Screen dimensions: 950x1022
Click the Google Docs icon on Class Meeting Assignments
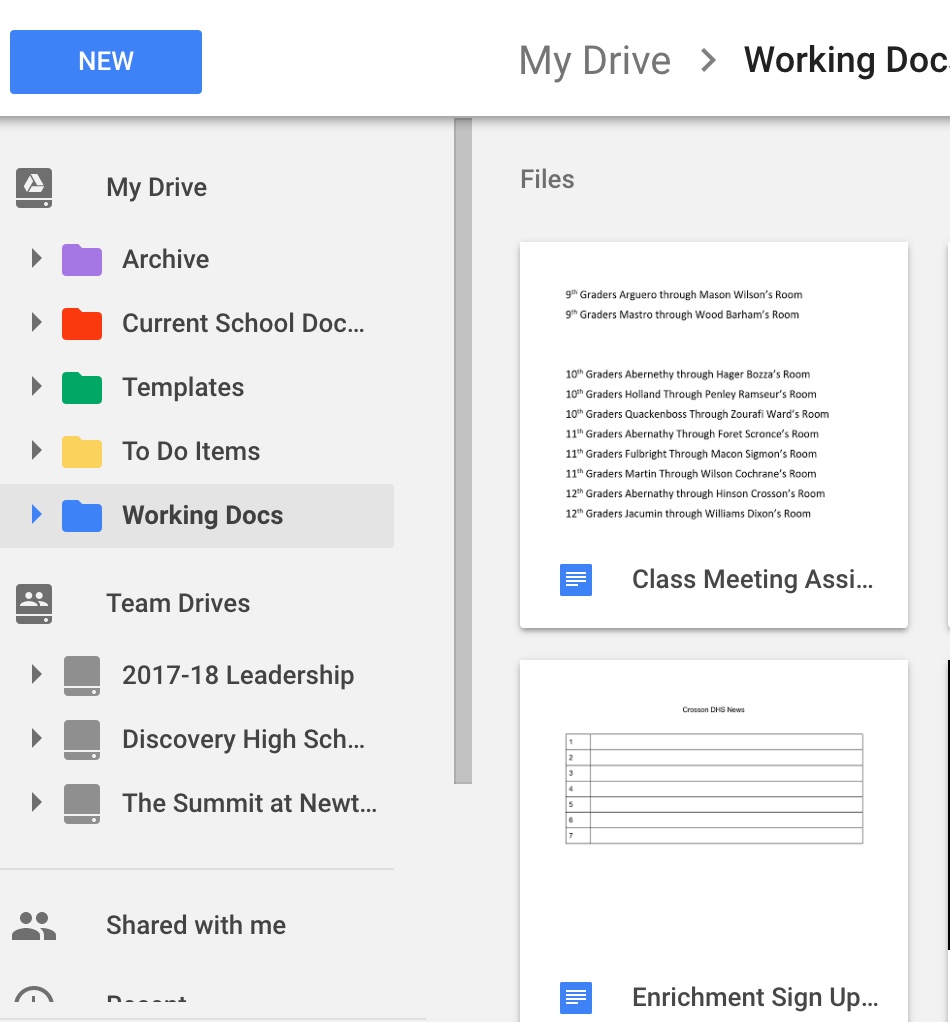click(575, 579)
